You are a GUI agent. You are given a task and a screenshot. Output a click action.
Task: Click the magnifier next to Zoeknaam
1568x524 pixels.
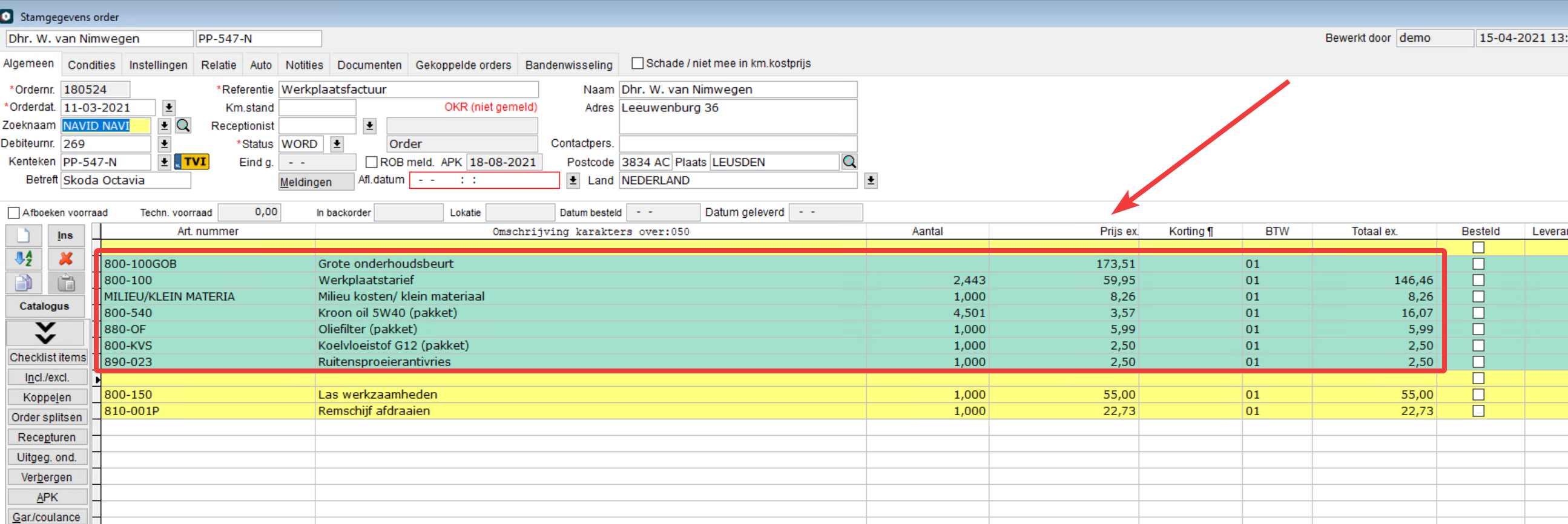tap(183, 125)
